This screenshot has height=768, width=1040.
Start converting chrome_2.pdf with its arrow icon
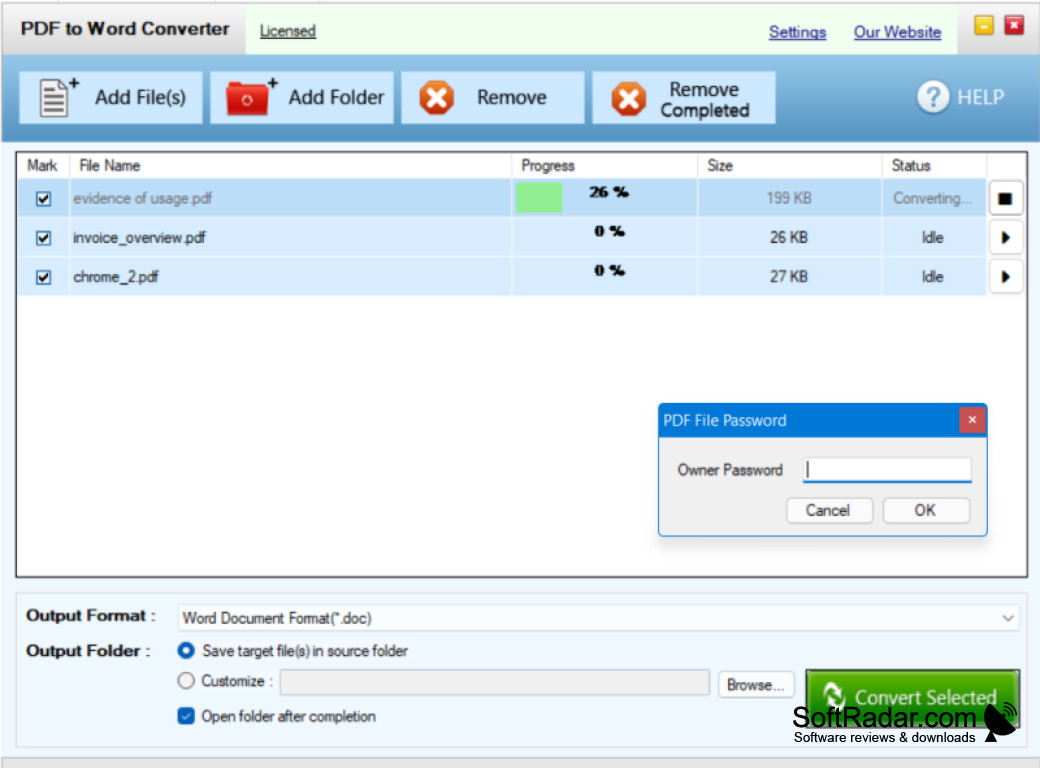[1005, 277]
